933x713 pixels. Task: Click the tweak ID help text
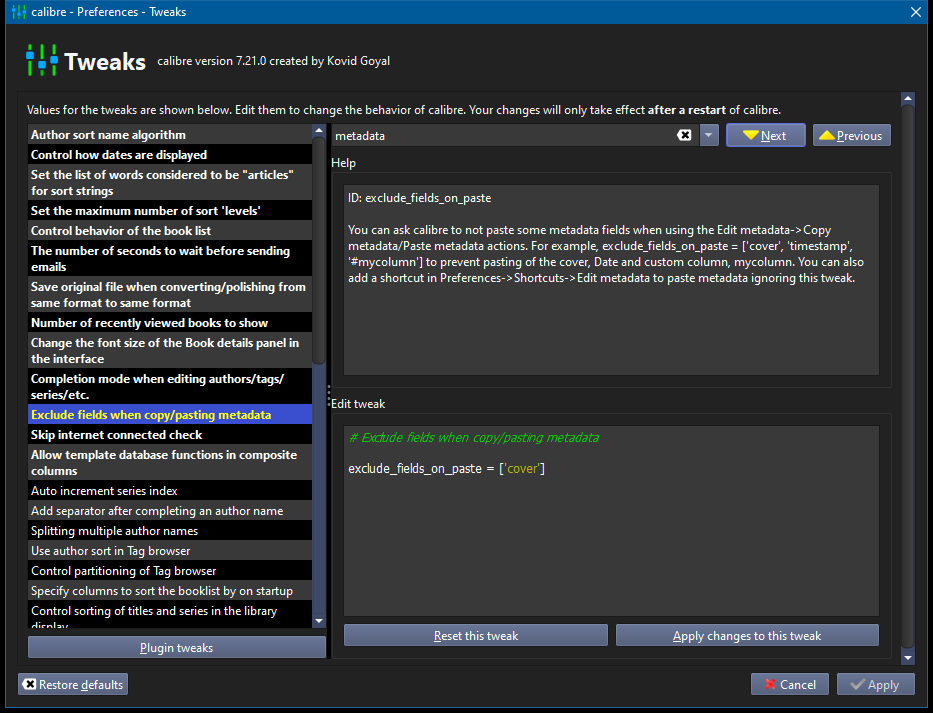pyautogui.click(x=419, y=198)
